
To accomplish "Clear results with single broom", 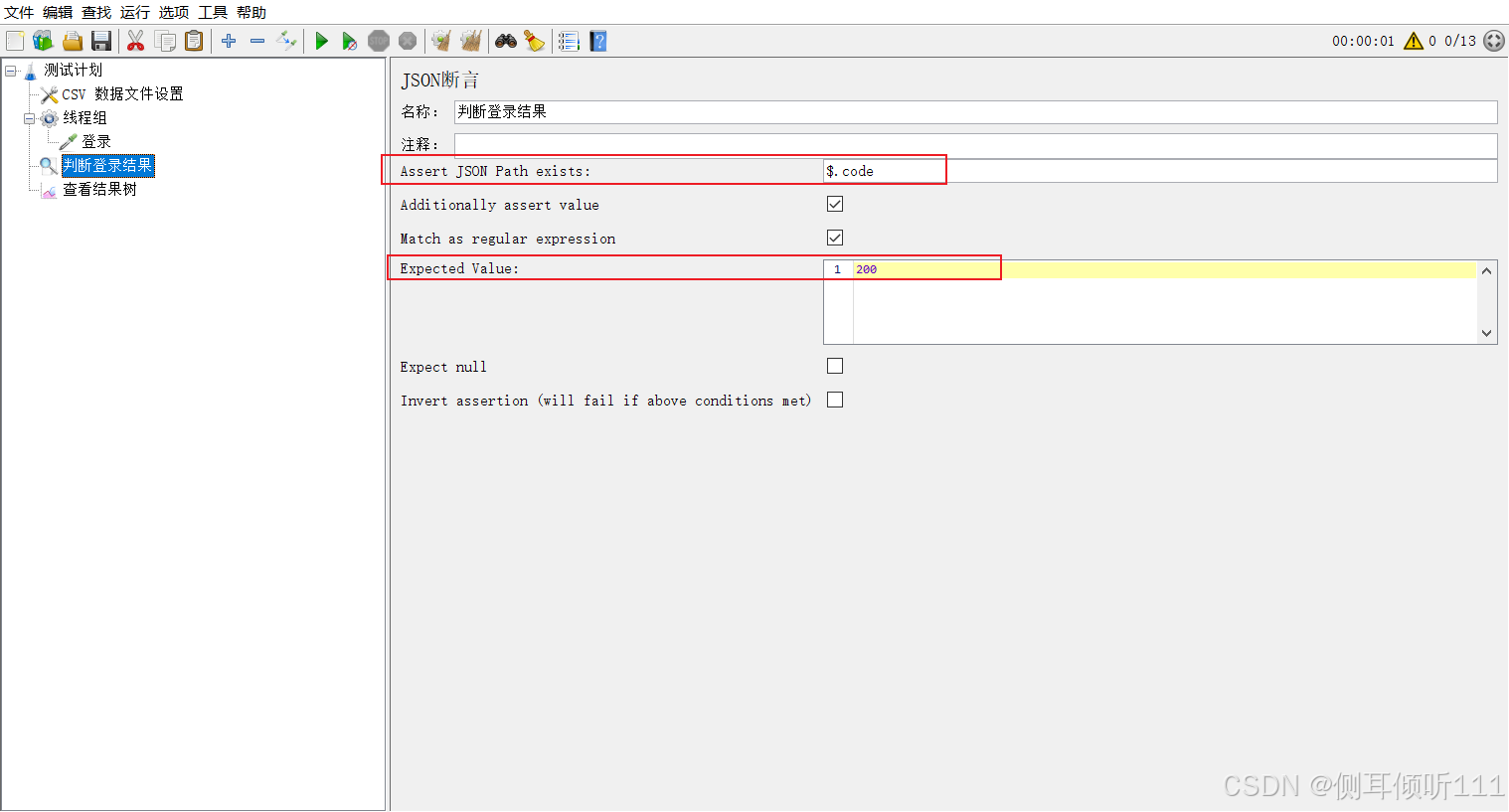I will pyautogui.click(x=441, y=41).
